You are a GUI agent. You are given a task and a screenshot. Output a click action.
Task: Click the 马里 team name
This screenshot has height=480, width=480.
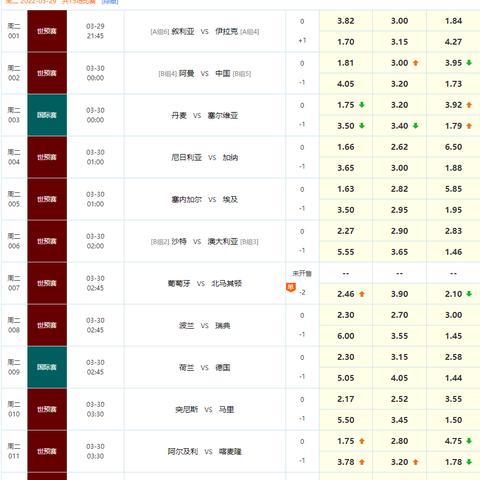click(x=226, y=410)
